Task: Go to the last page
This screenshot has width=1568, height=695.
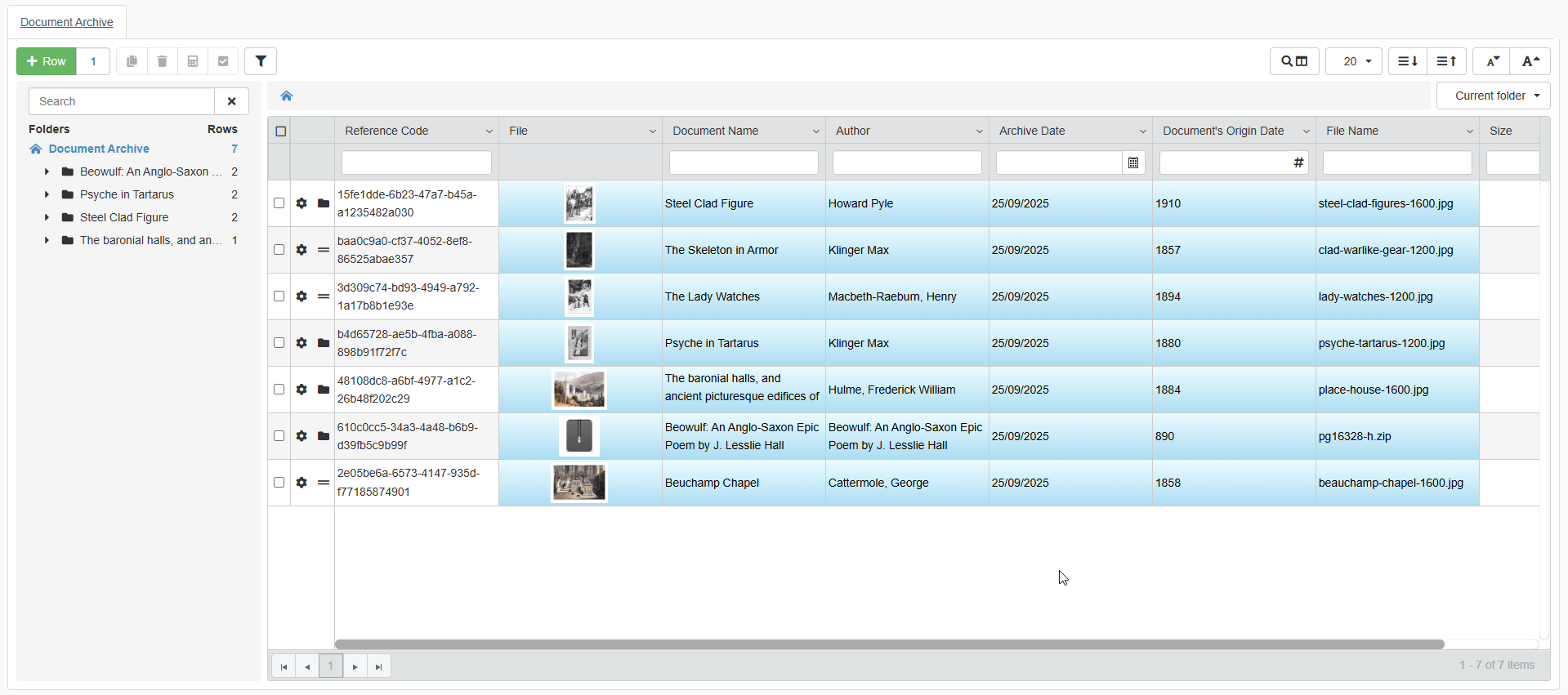Action: point(378,666)
